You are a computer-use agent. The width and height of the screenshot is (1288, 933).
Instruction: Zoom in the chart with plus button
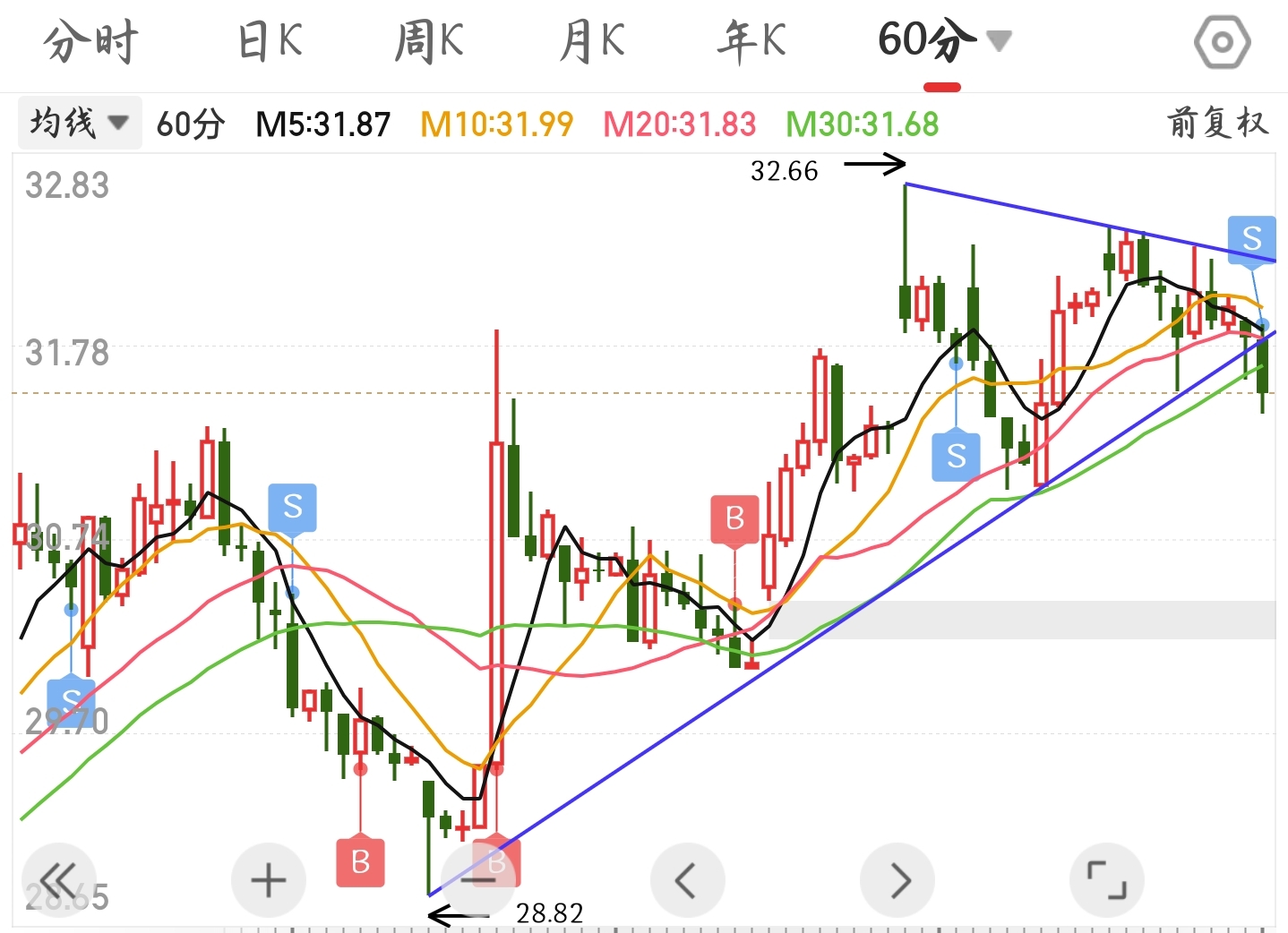(269, 881)
